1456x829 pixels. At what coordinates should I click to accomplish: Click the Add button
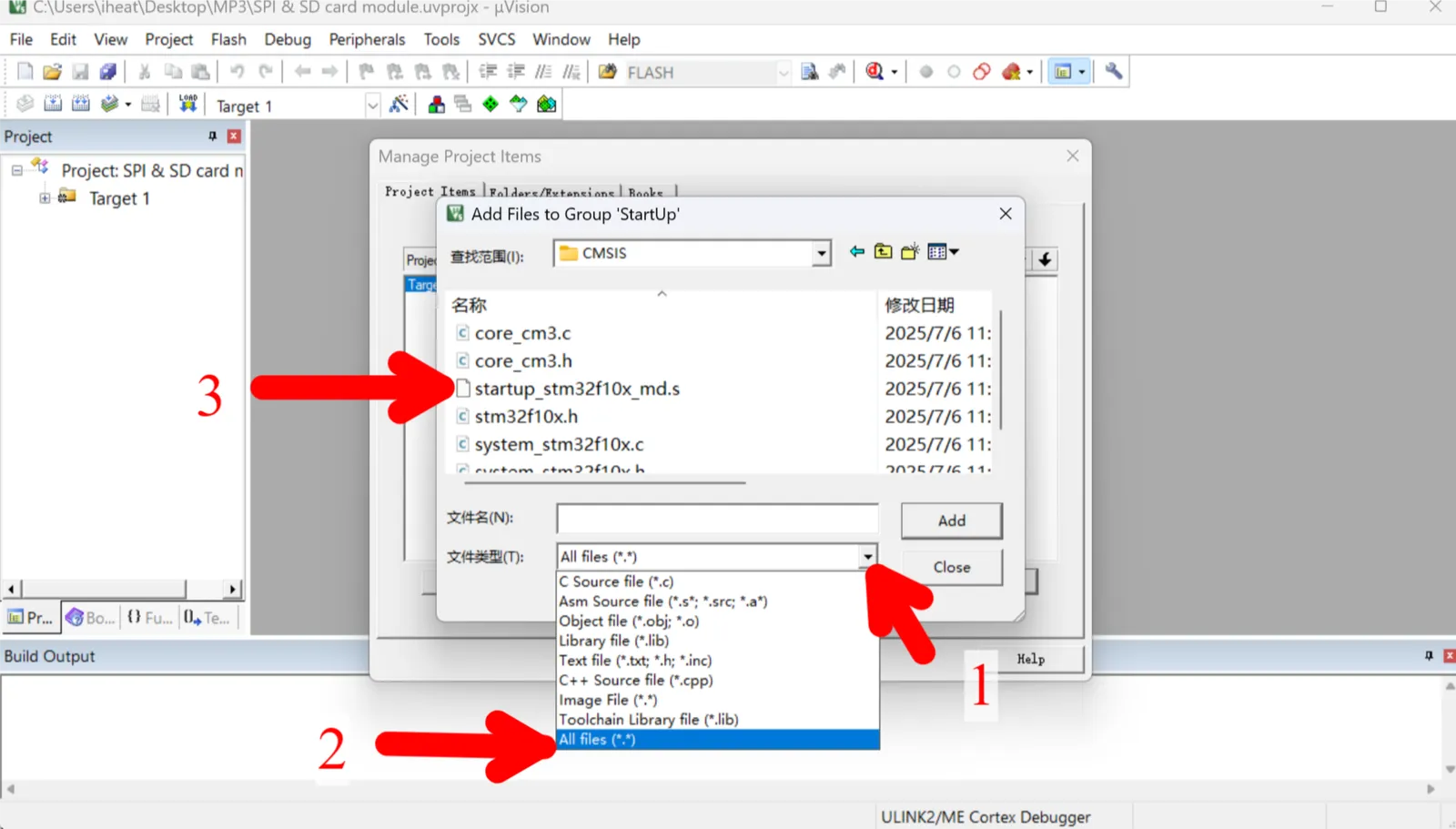[951, 521]
